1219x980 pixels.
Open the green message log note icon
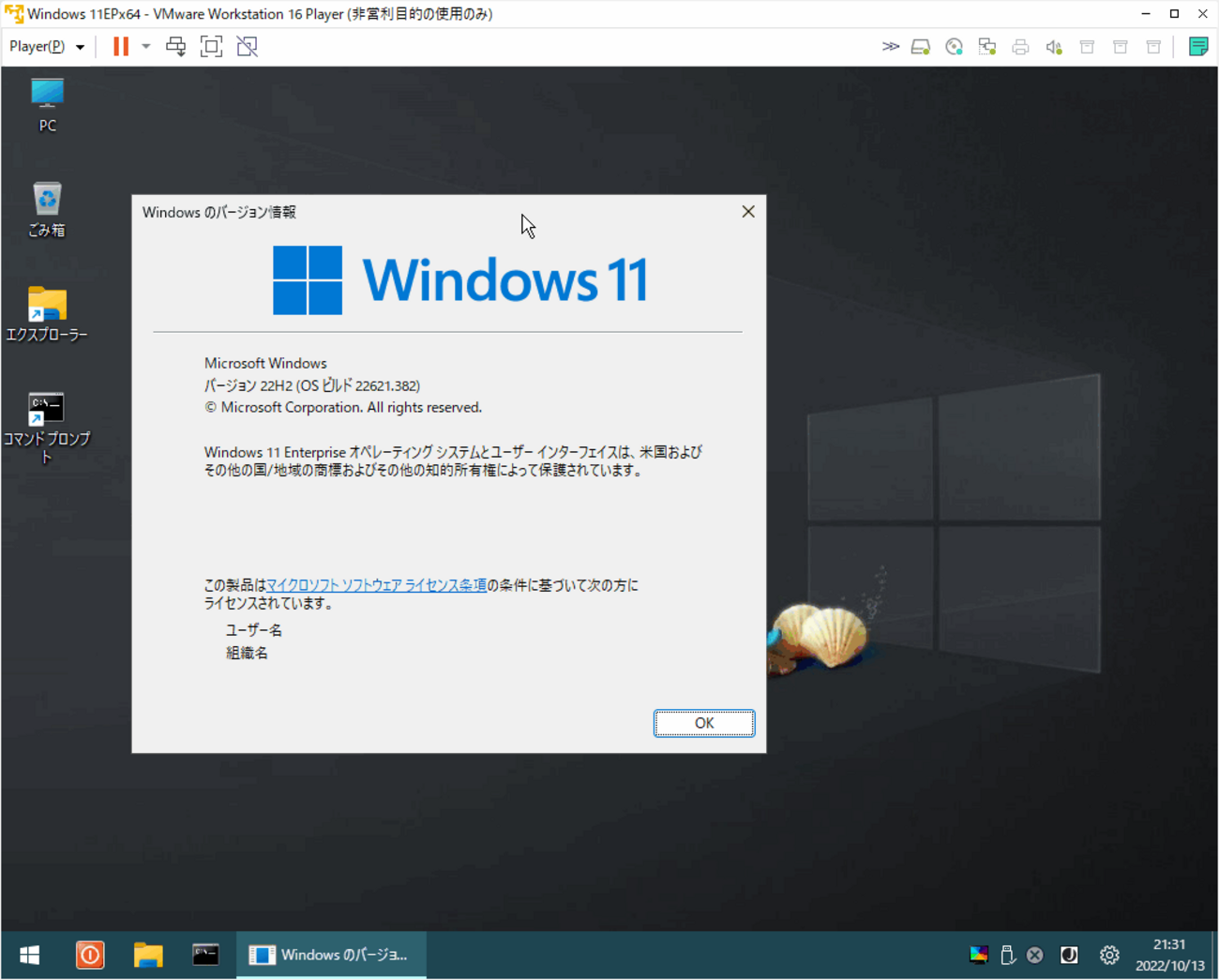coord(1198,46)
